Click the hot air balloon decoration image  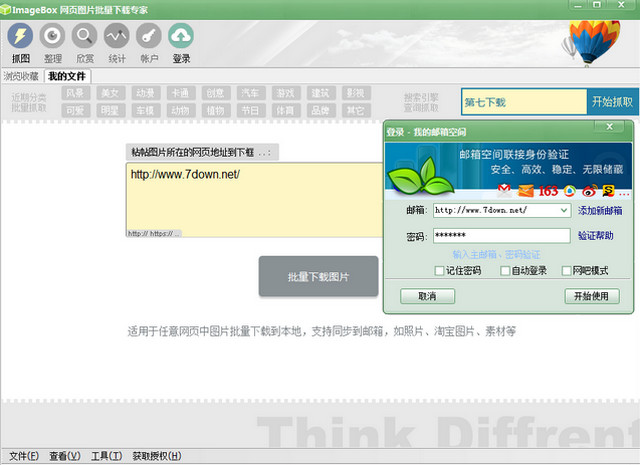tap(592, 43)
